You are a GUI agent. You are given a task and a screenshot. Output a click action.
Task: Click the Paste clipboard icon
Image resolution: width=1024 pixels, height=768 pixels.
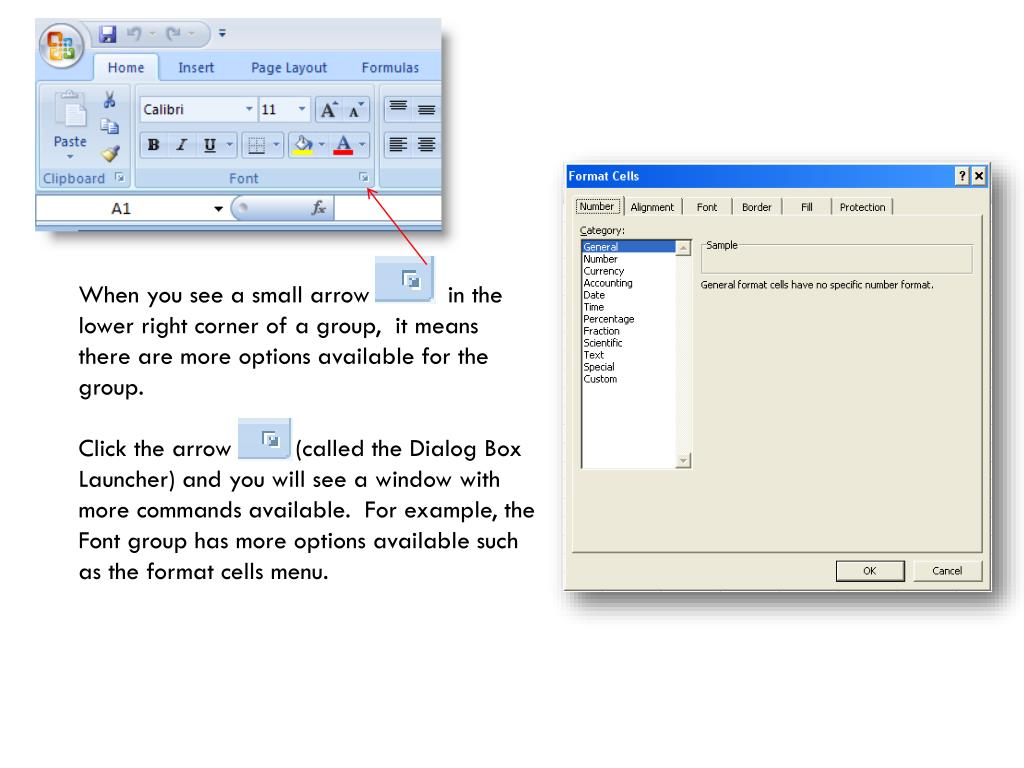click(70, 110)
